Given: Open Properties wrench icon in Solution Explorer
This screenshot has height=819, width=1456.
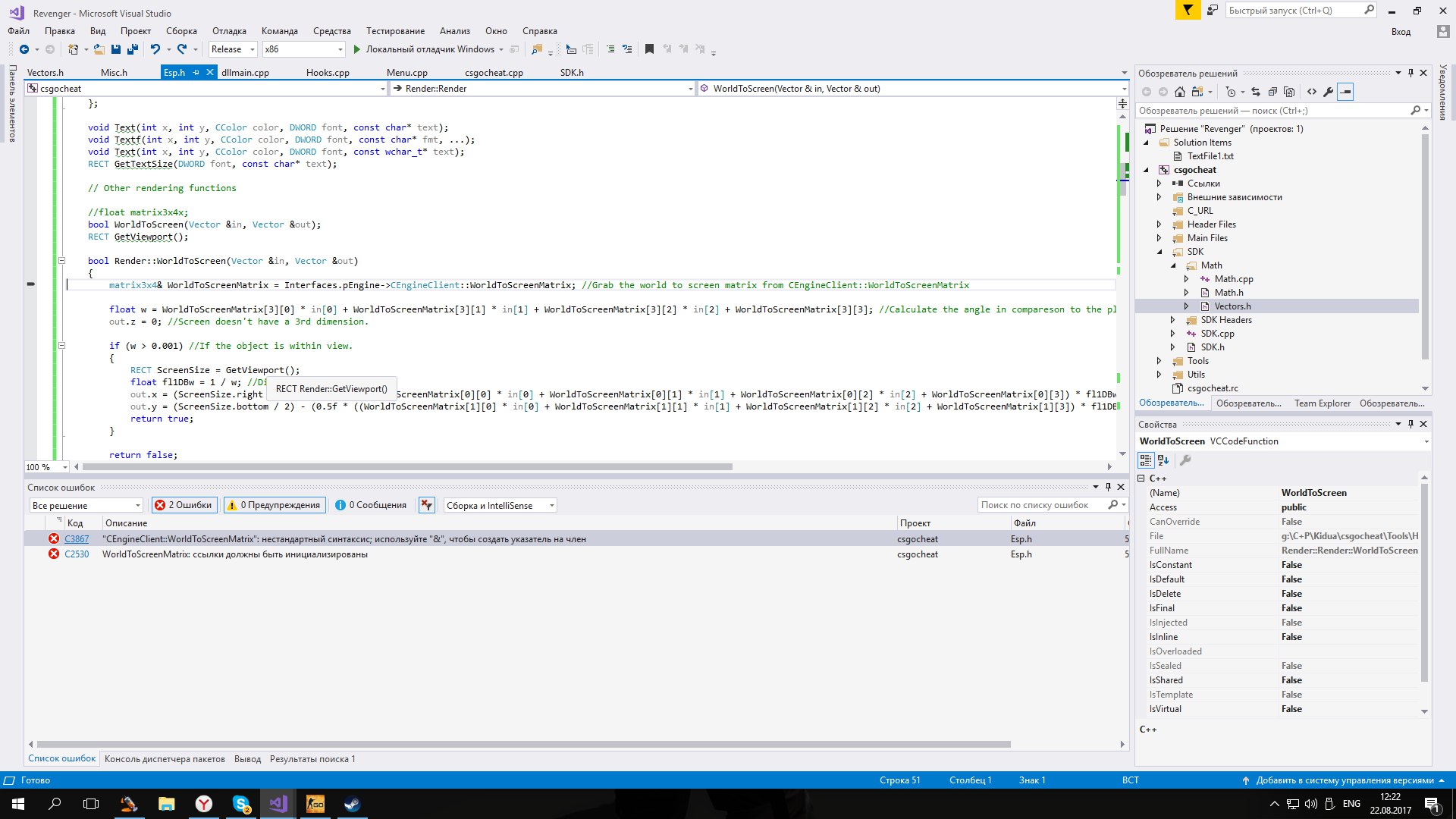Looking at the screenshot, I should tap(1328, 92).
